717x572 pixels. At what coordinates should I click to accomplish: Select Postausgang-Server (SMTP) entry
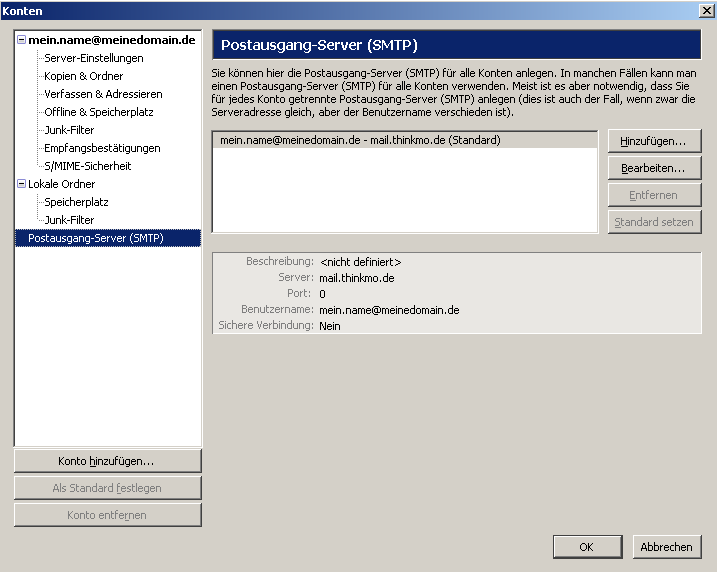[x=95, y=238]
